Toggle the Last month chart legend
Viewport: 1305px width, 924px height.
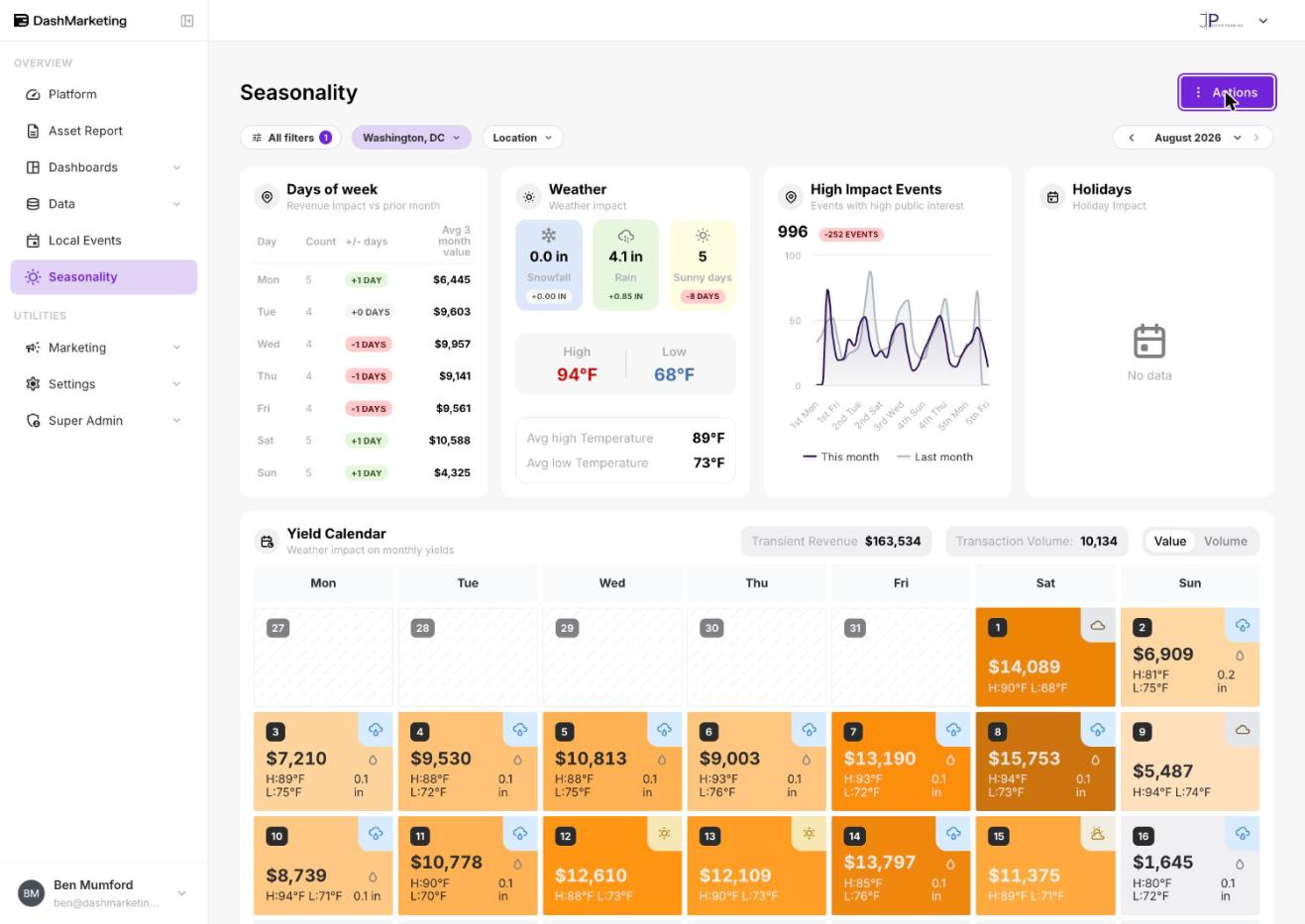coord(934,457)
